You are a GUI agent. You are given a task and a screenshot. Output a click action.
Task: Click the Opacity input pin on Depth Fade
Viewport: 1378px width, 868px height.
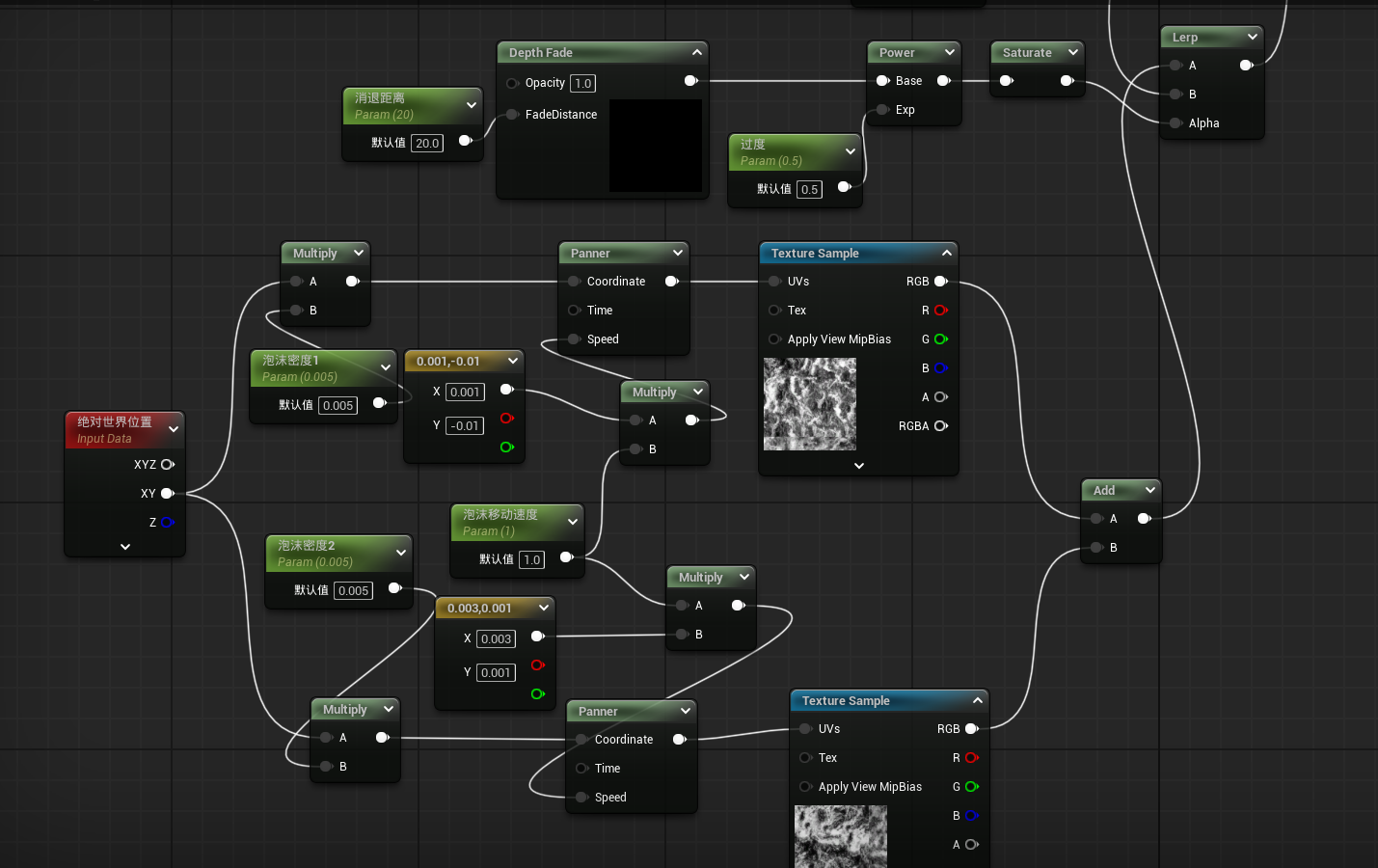[512, 83]
